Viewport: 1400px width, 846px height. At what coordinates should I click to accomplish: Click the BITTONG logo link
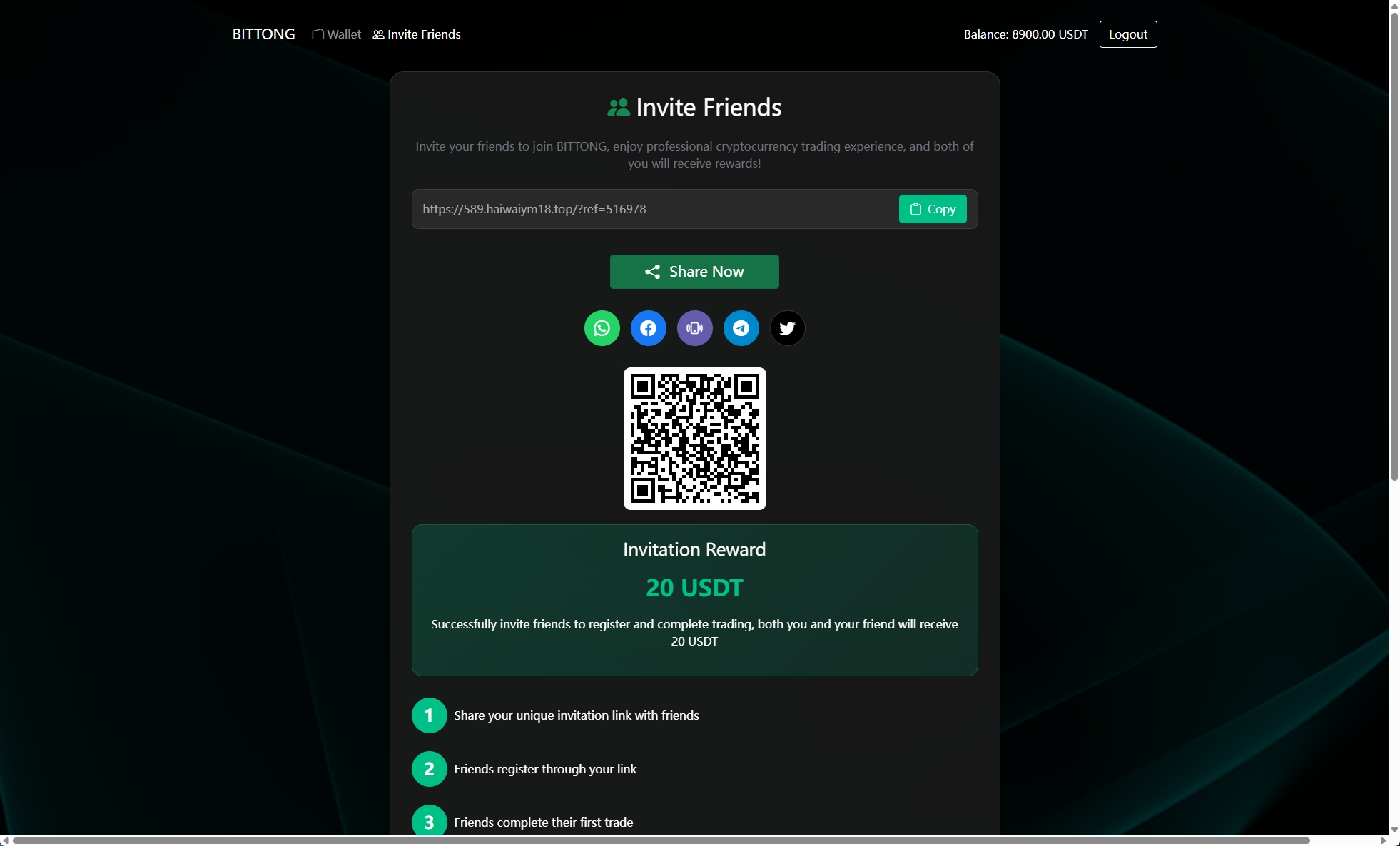[x=263, y=34]
